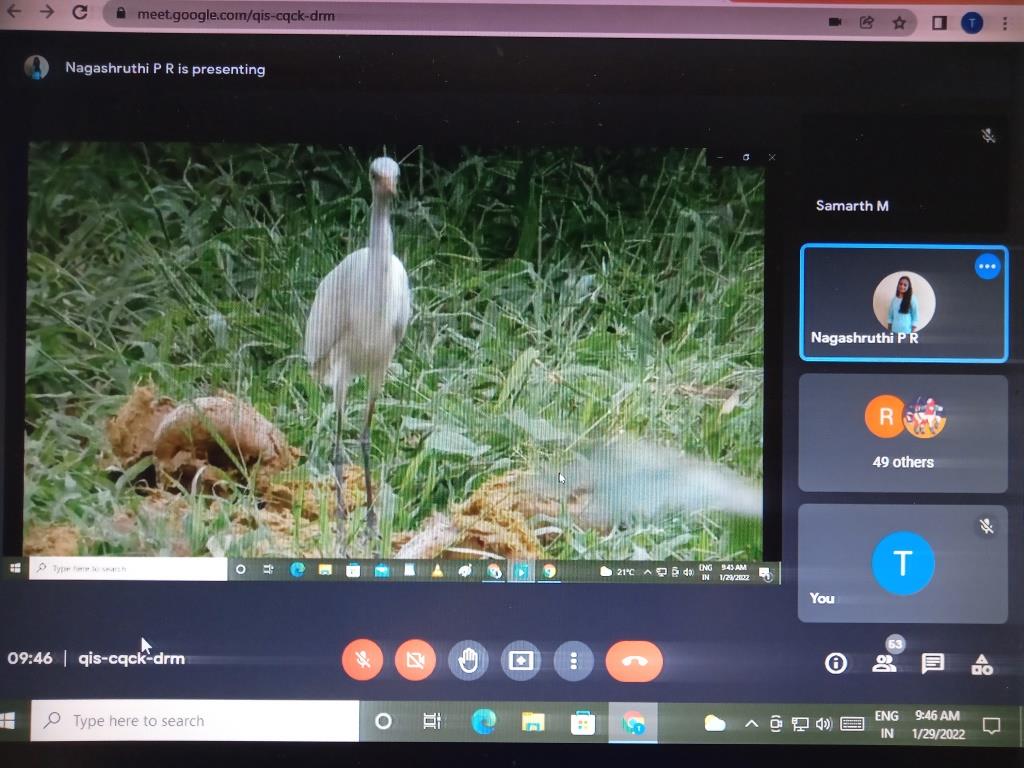The image size is (1024, 768).
Task: Raise your hand in the meeting
Action: pos(468,661)
